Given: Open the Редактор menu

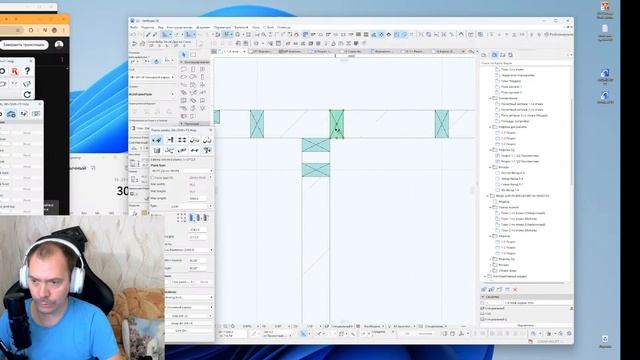Looking at the screenshot, I should coord(147,27).
